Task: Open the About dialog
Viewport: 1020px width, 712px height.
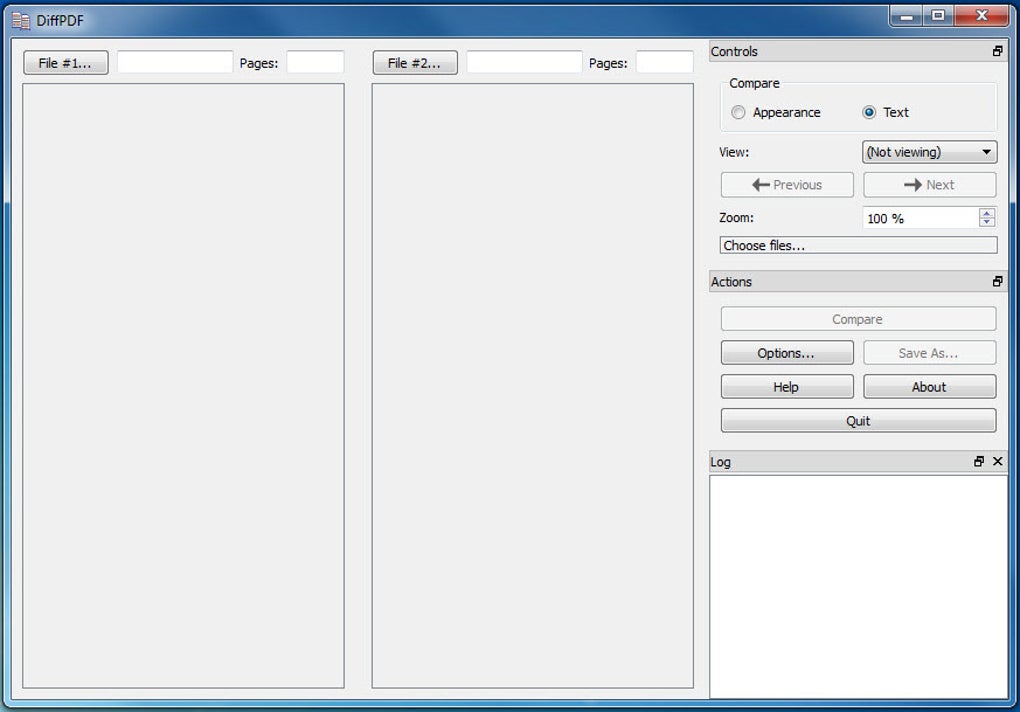Action: (x=929, y=386)
